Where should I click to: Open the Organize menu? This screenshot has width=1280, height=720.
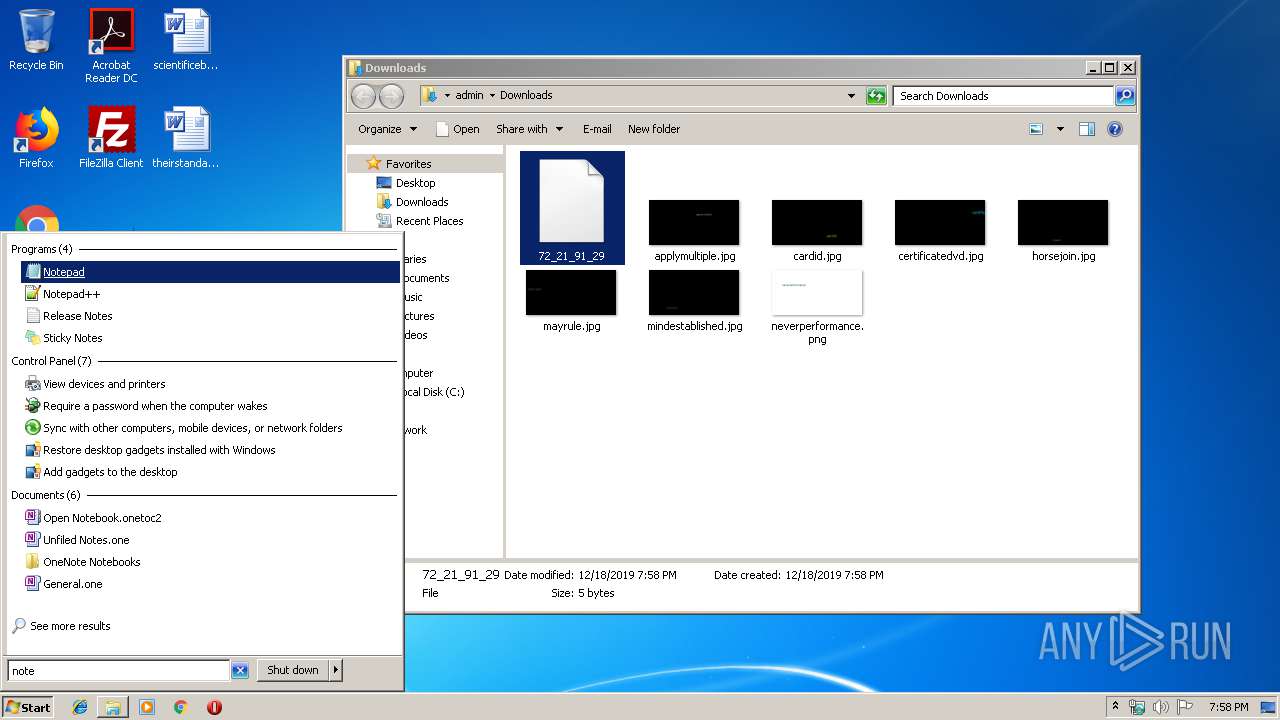387,129
